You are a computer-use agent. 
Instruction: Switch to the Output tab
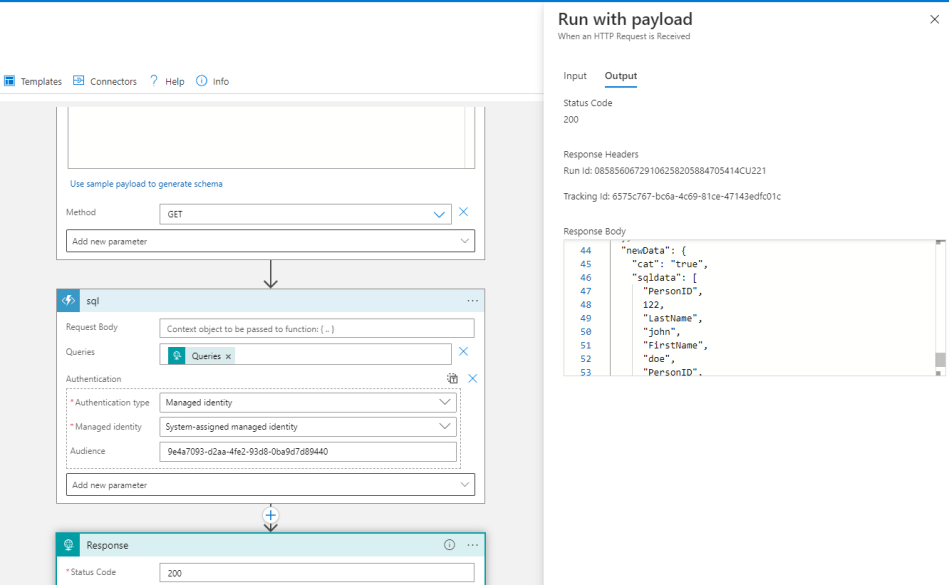tap(620, 76)
